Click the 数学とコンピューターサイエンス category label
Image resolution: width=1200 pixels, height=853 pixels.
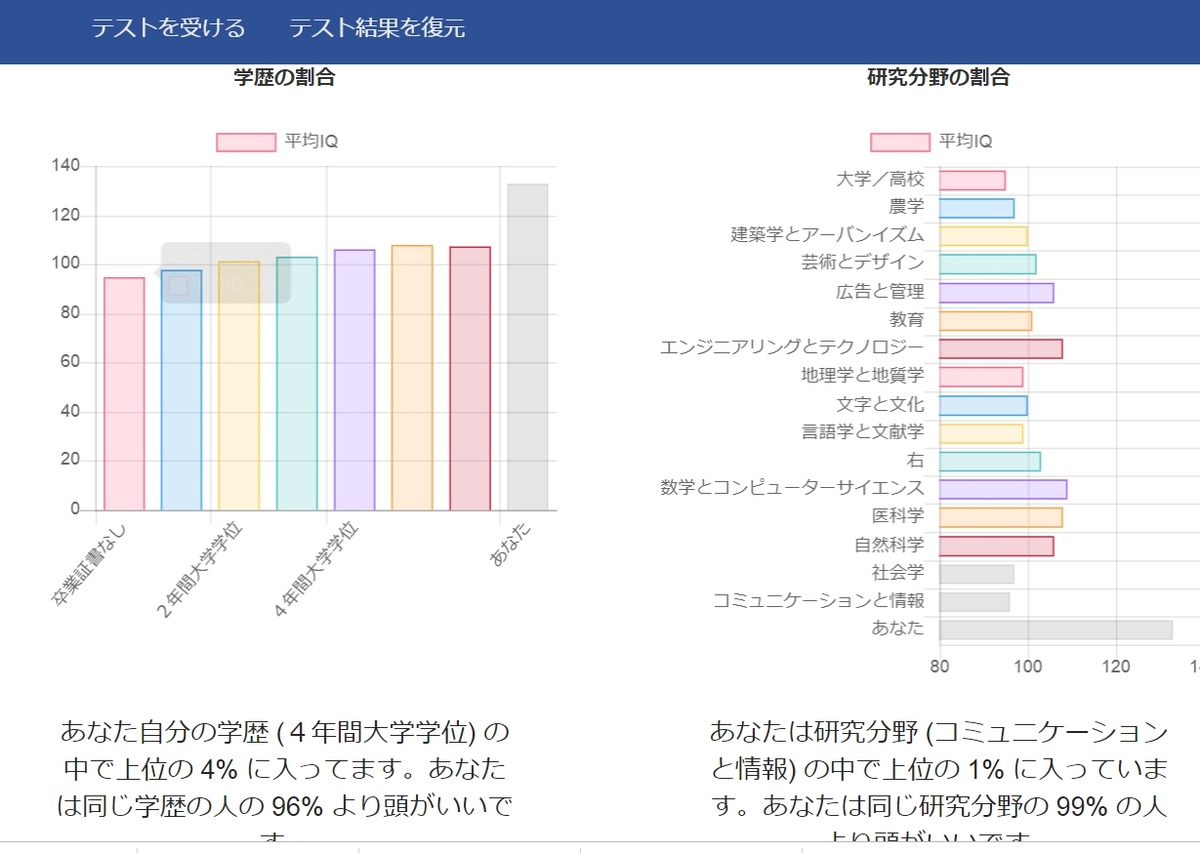point(792,488)
